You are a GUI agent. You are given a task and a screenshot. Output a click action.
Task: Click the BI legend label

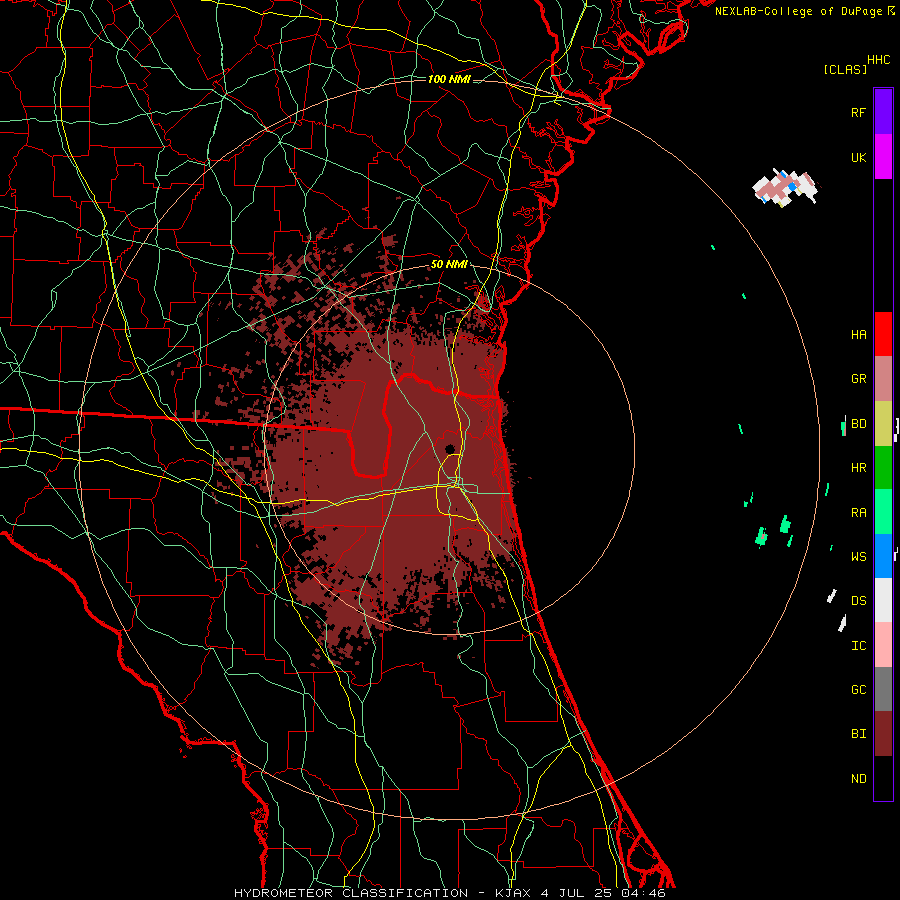[858, 734]
